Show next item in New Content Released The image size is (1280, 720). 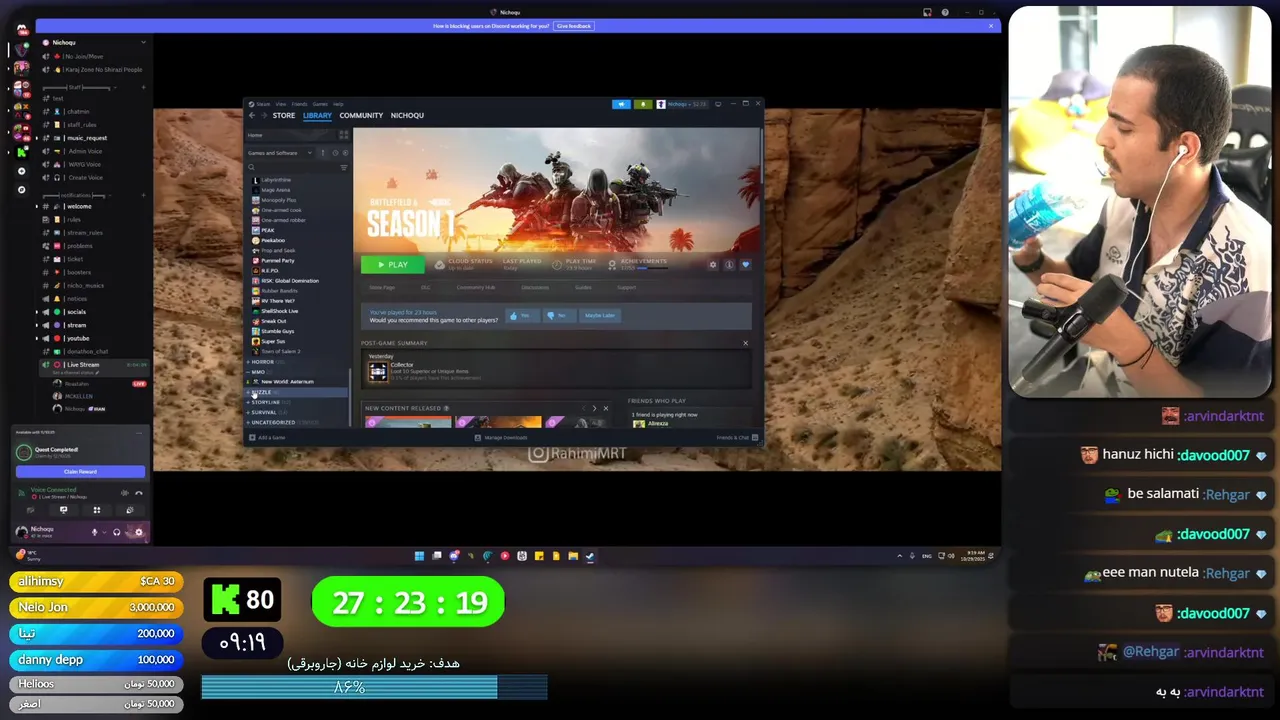594,408
